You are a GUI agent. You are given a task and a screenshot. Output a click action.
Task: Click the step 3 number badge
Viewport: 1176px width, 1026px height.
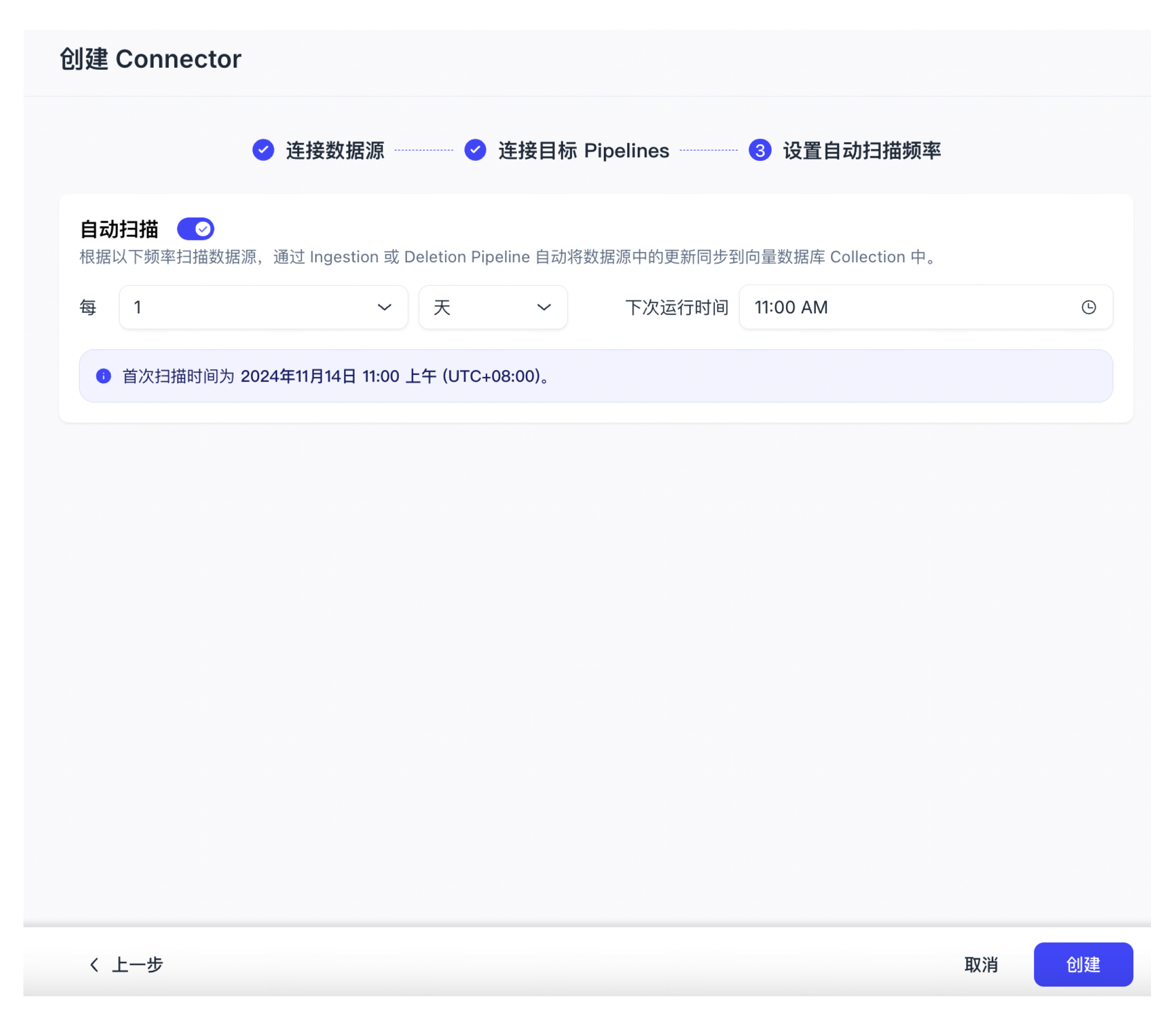(760, 150)
